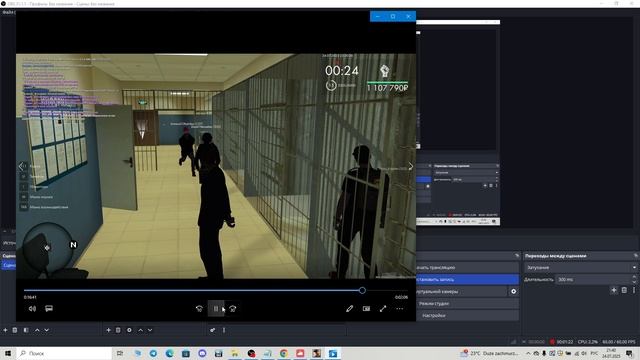Move scene up with arrow
The width and height of the screenshot is (640, 360).
(37, 330)
